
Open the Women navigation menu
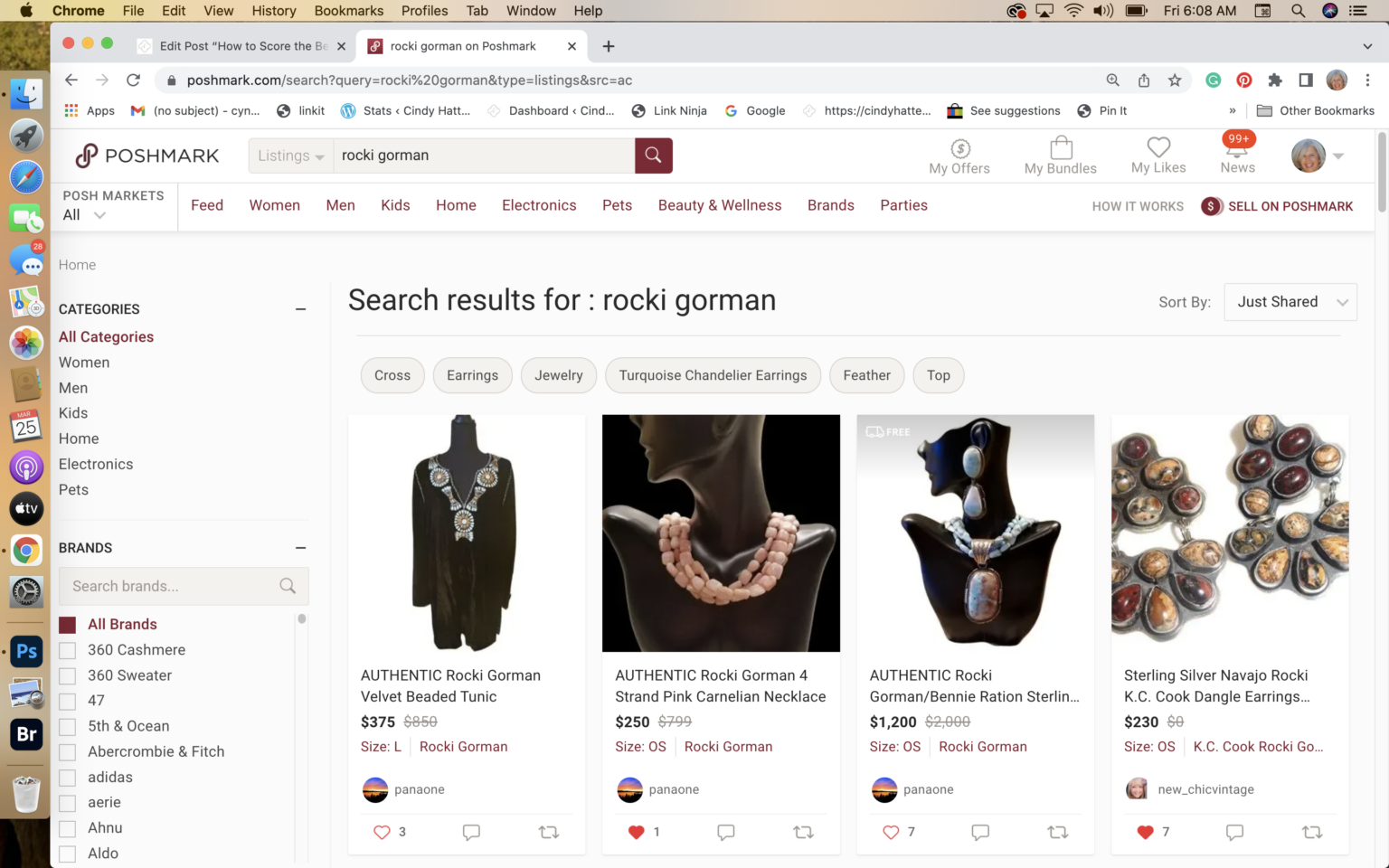[274, 205]
